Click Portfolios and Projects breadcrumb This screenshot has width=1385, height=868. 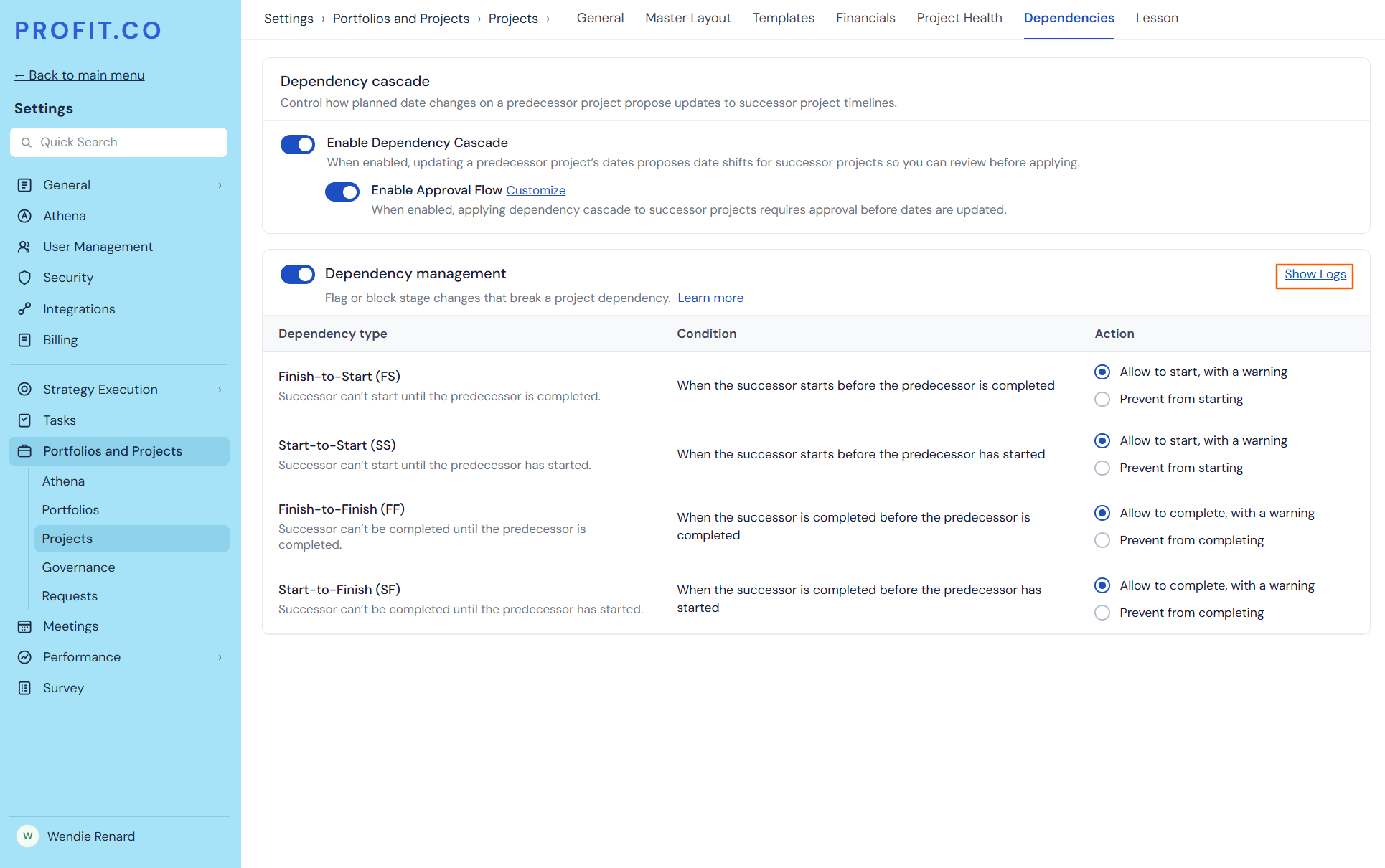pos(401,19)
